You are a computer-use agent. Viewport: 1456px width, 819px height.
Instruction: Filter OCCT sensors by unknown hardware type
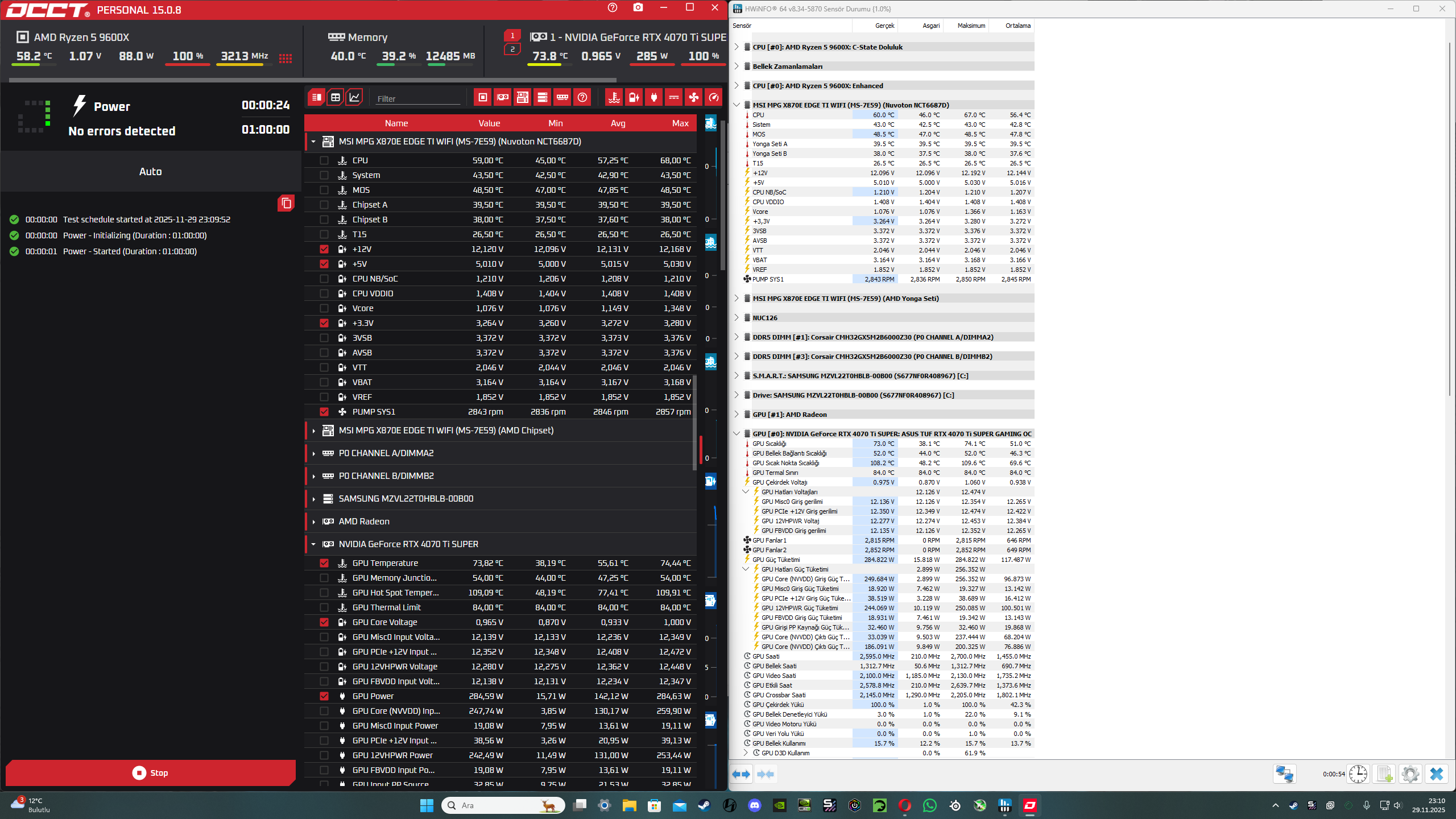tap(582, 97)
